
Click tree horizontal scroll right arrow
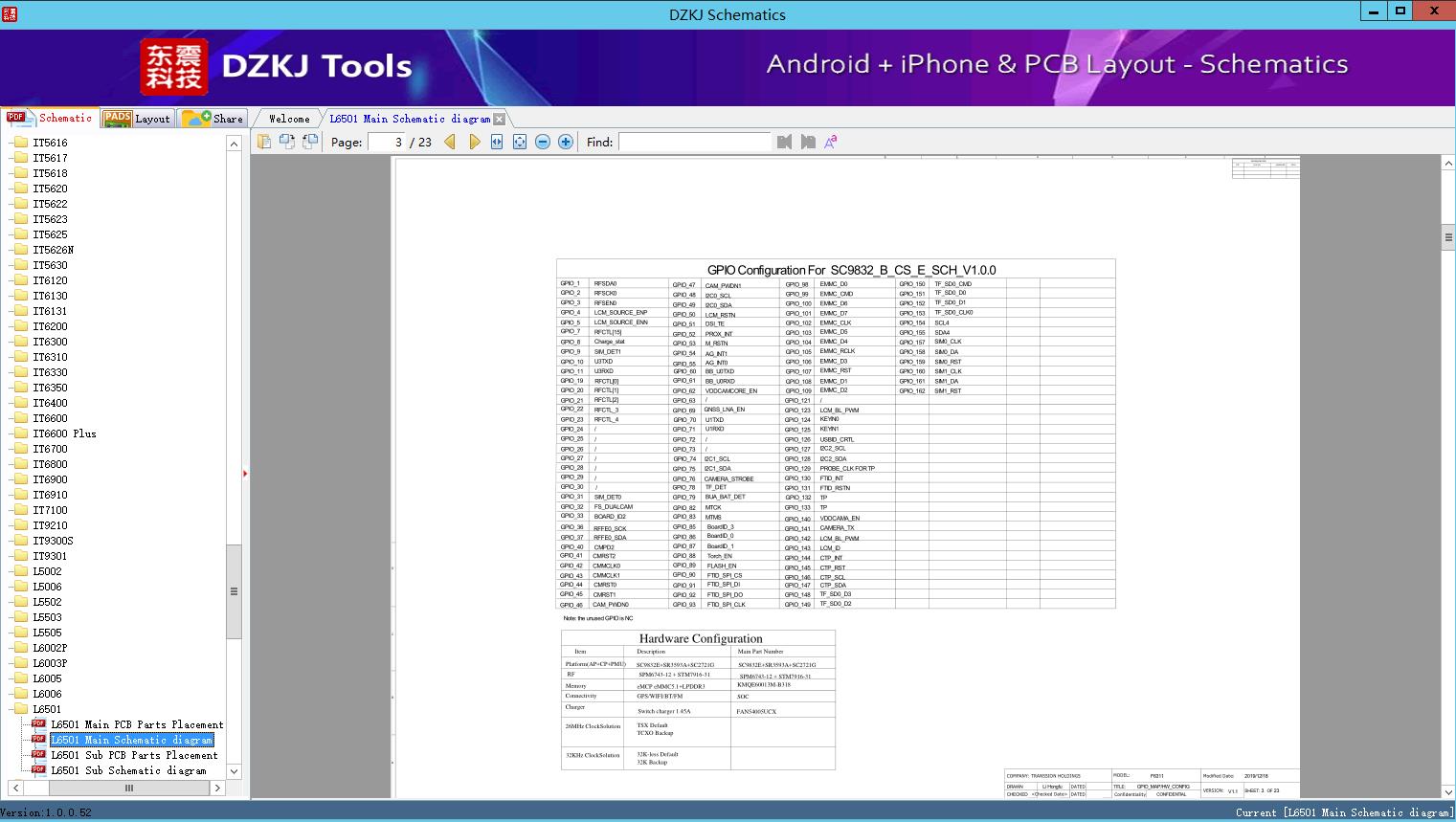click(217, 789)
